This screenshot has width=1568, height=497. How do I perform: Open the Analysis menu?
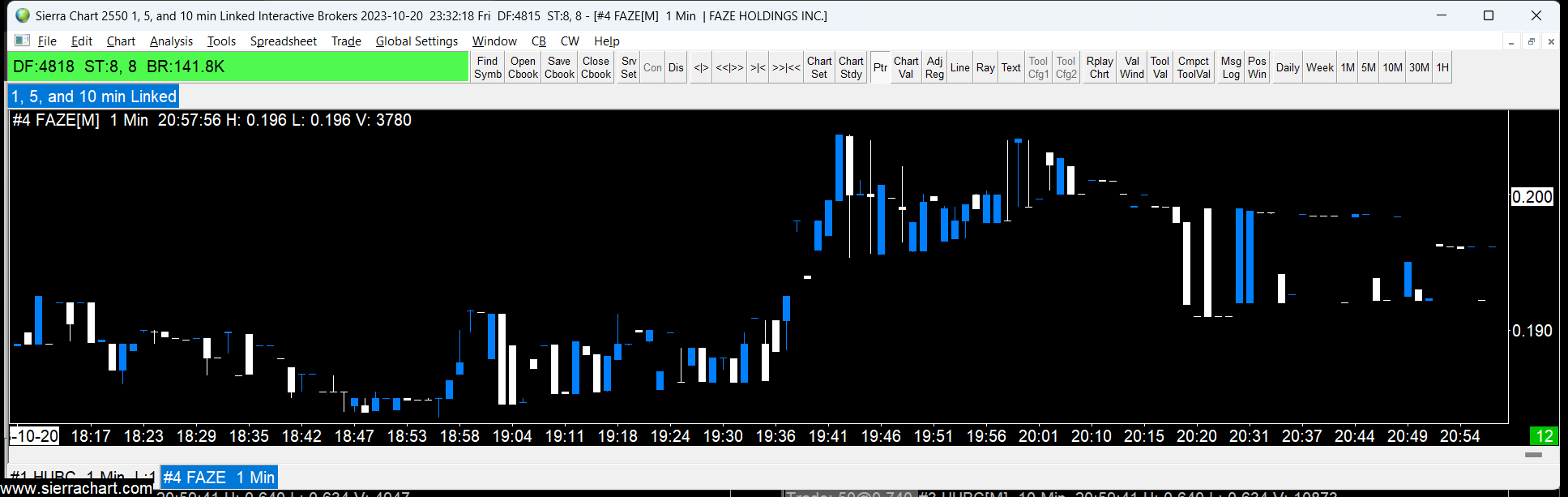pyautogui.click(x=171, y=41)
